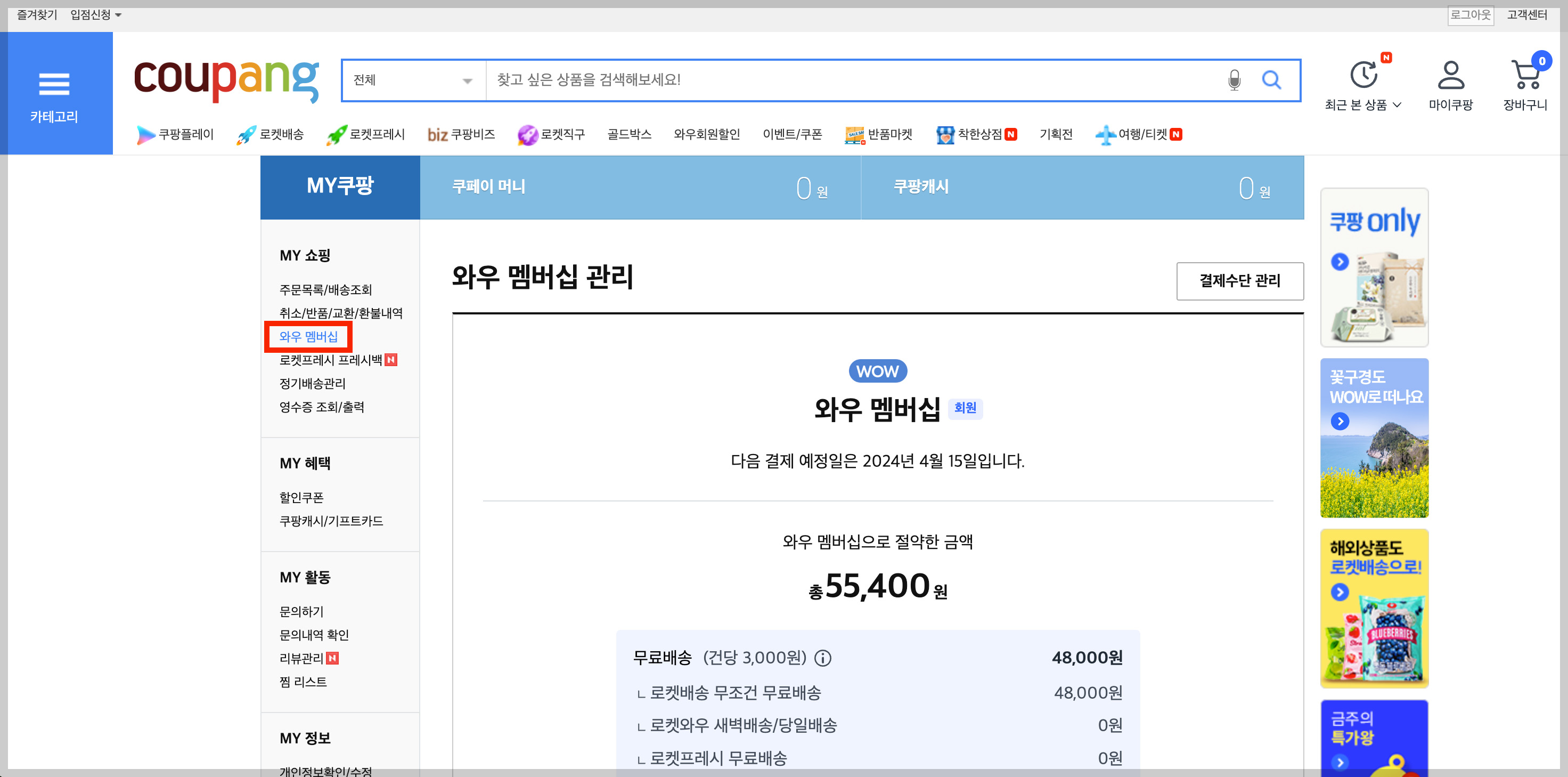Select 골드박스 in navigation bar
Screen dimensions: 1568x777
[629, 134]
